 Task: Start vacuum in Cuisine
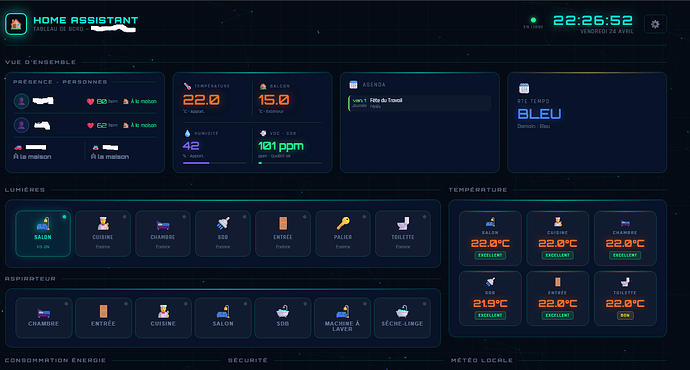coord(163,318)
